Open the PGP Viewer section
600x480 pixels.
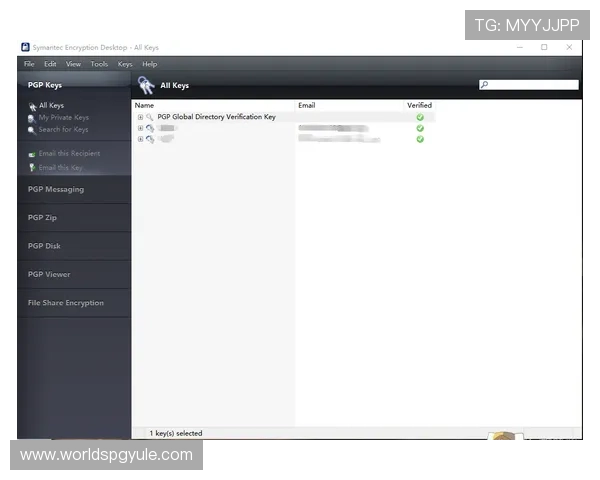74,274
